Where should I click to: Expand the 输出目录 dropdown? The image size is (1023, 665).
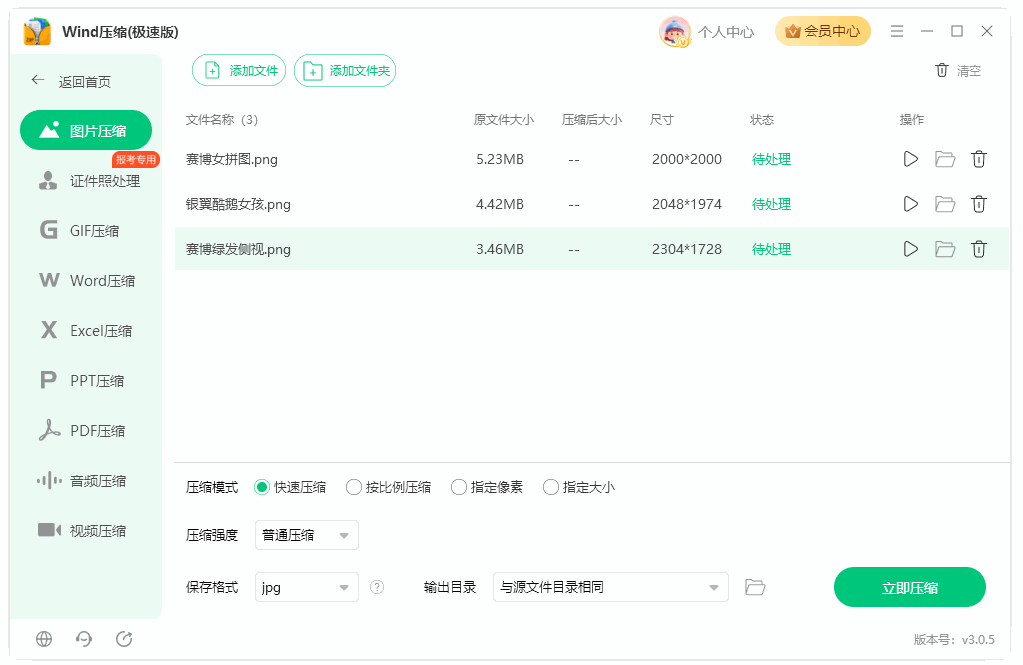[x=611, y=587]
